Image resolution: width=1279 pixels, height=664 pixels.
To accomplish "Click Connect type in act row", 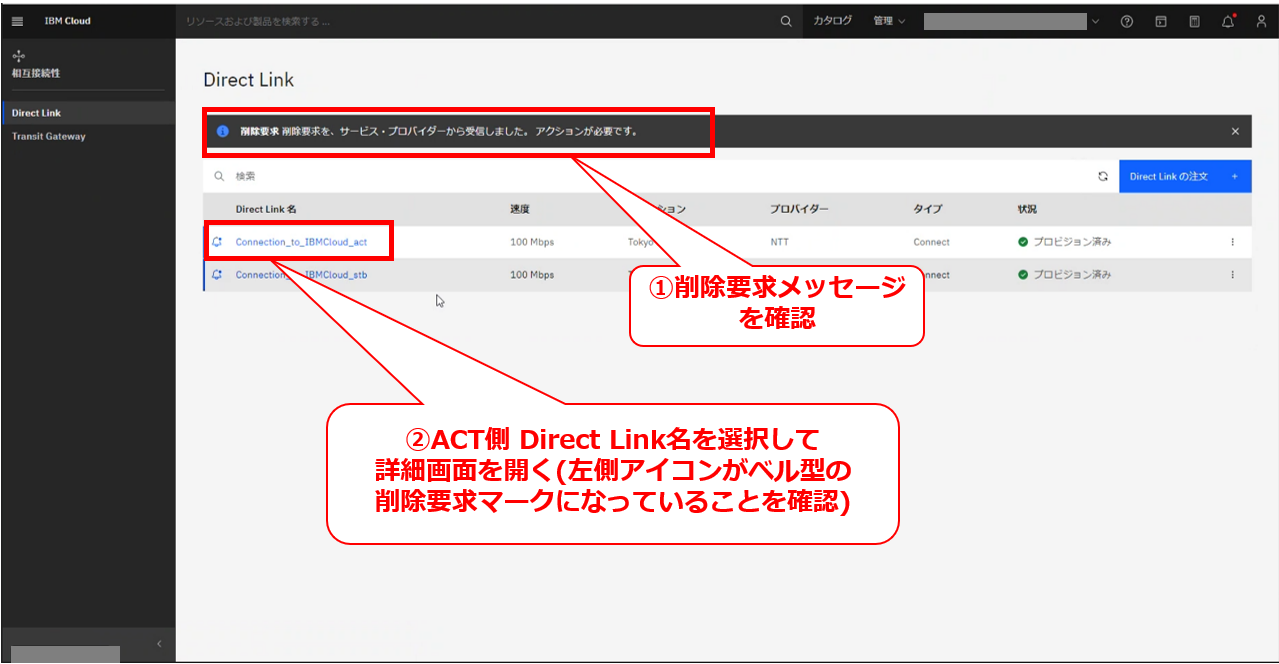I will point(931,242).
